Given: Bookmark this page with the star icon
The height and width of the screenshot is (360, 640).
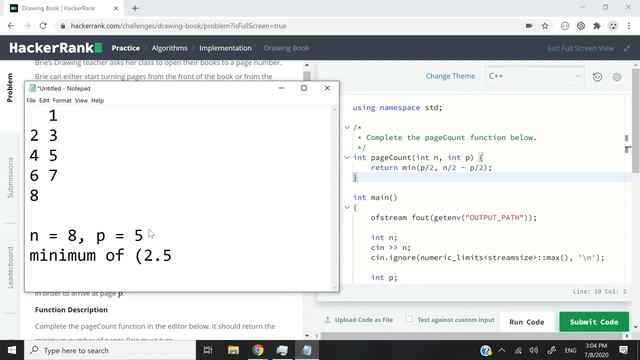Looking at the screenshot, I should pyautogui.click(x=545, y=26).
